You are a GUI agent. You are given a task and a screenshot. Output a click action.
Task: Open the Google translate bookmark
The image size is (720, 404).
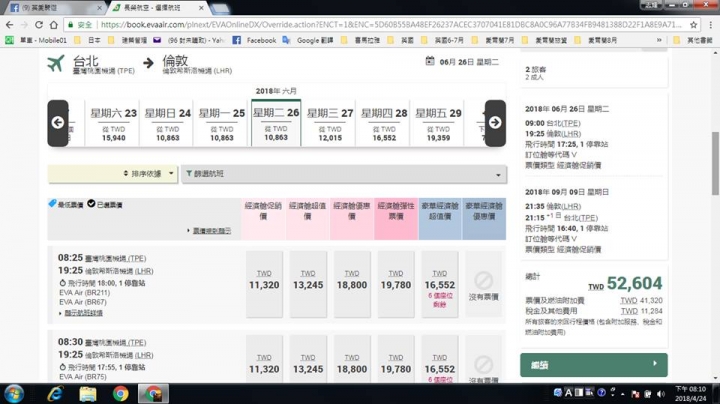pyautogui.click(x=308, y=40)
